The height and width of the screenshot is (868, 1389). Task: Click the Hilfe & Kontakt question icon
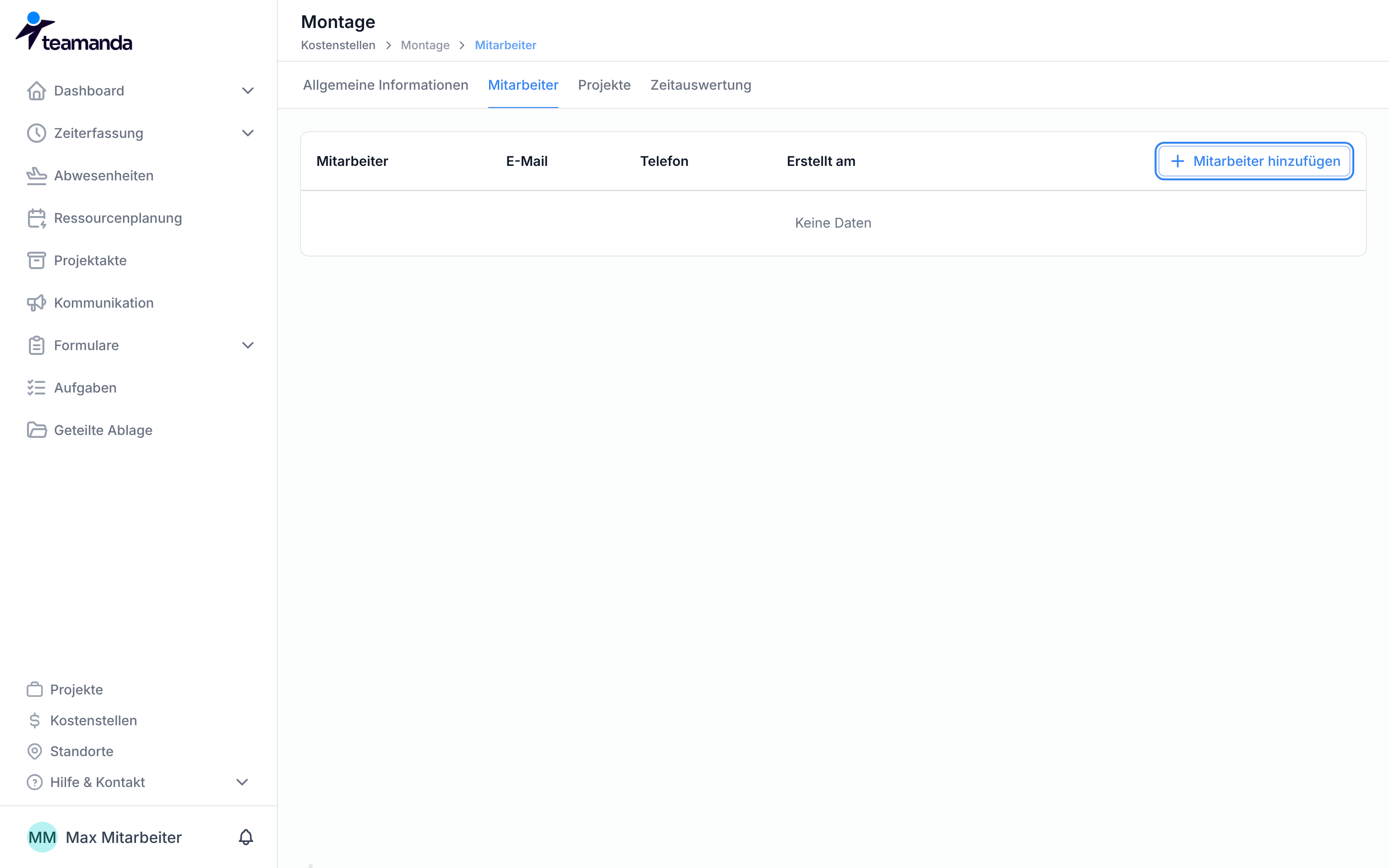[x=34, y=783]
